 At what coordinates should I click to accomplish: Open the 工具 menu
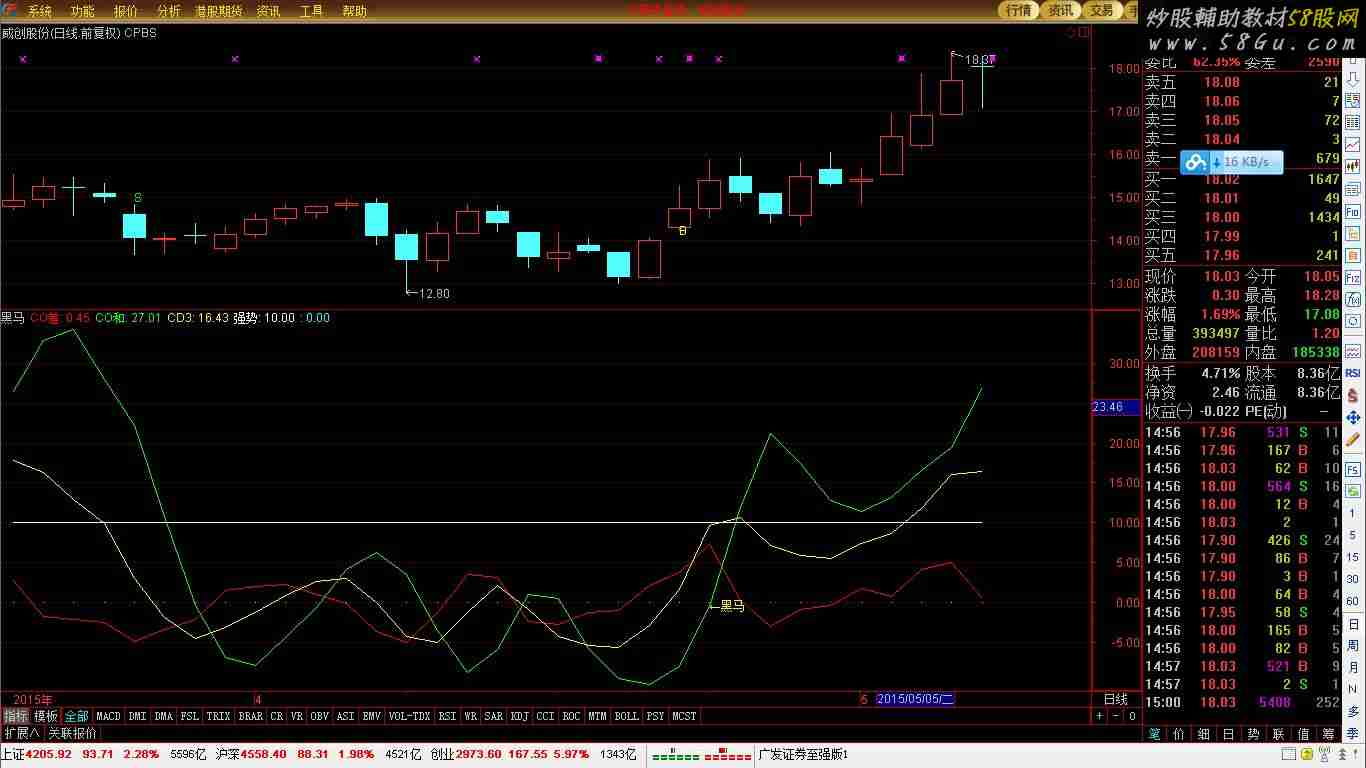pos(311,11)
